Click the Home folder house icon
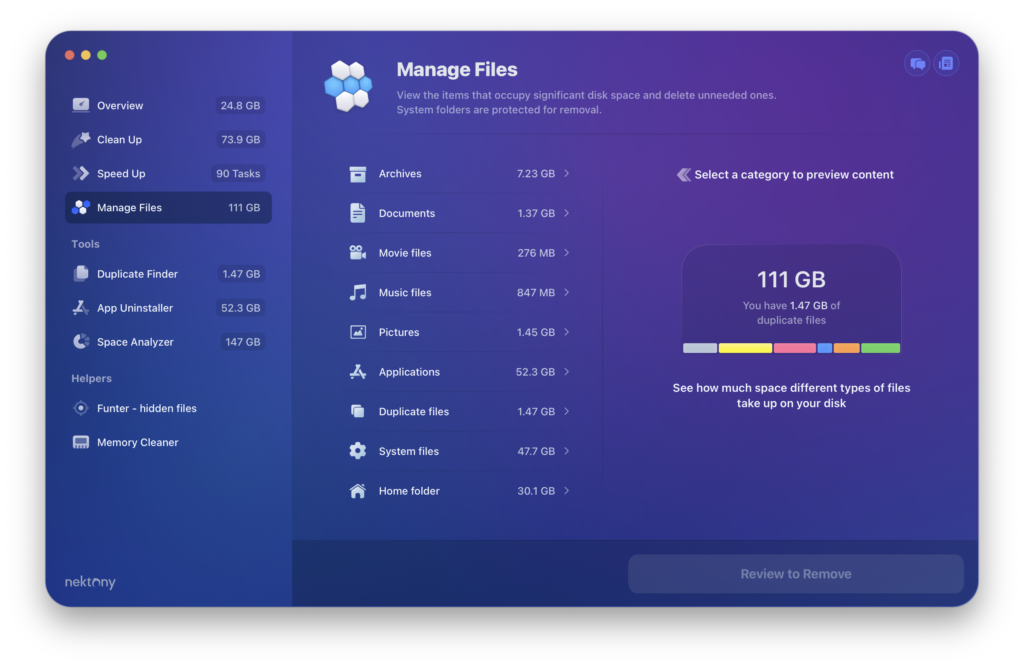 pos(357,491)
